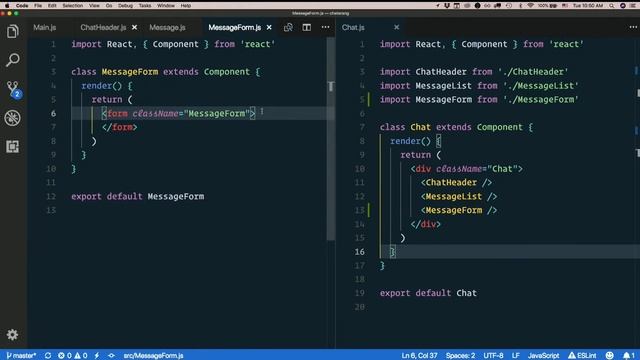This screenshot has width=640, height=360.
Task: Click the open changes icon in editor toolbar
Action: pos(288,27)
